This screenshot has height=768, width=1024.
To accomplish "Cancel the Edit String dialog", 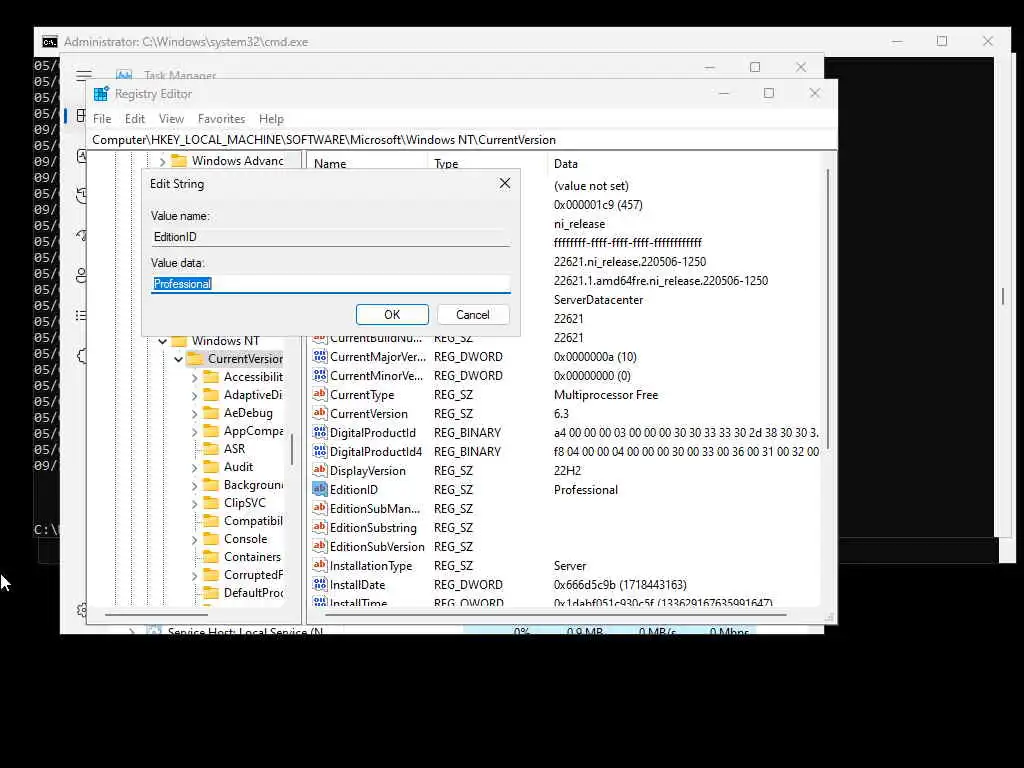I will 473,315.
